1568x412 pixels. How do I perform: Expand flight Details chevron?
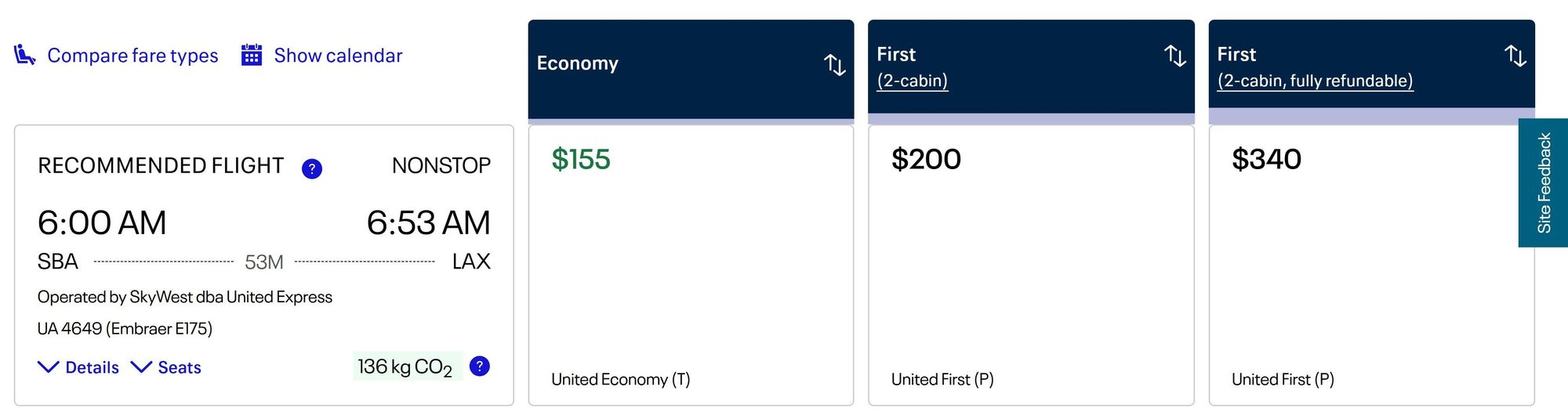click(49, 367)
